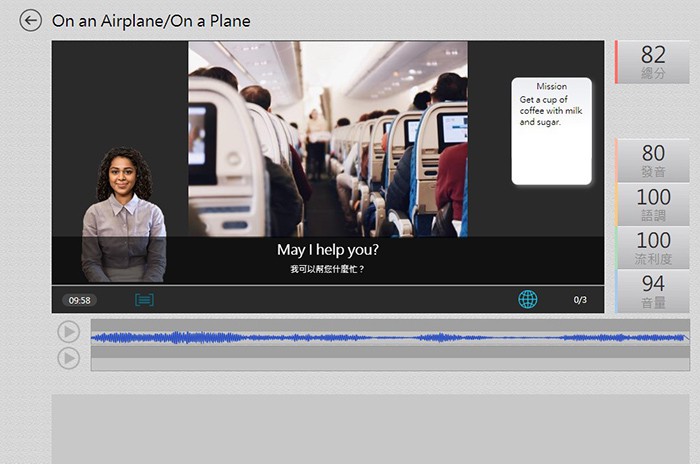Screen dimensions: 700x464
Task: Select the total score 82 panel
Action: (x=653, y=62)
